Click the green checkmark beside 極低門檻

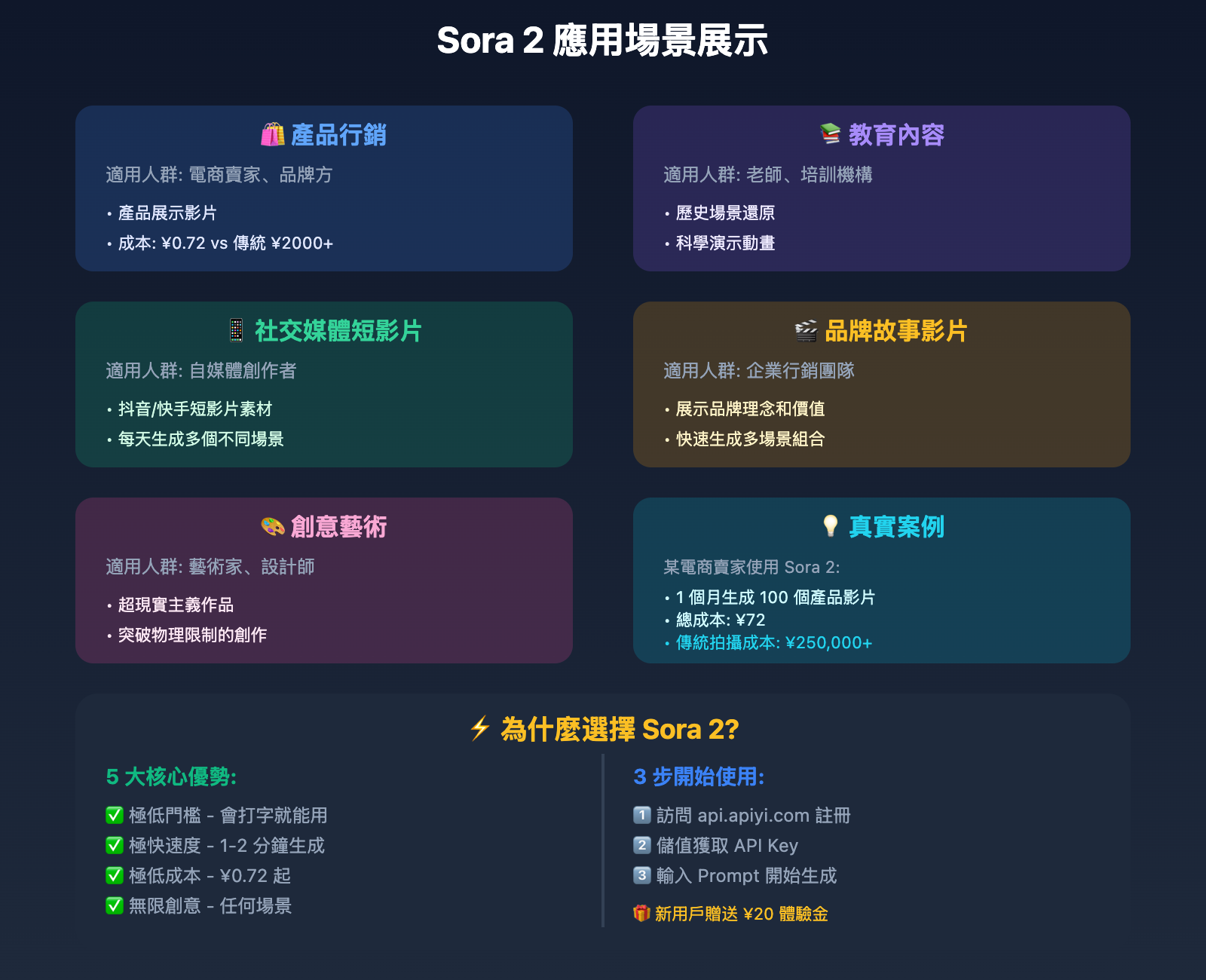pyautogui.click(x=115, y=815)
